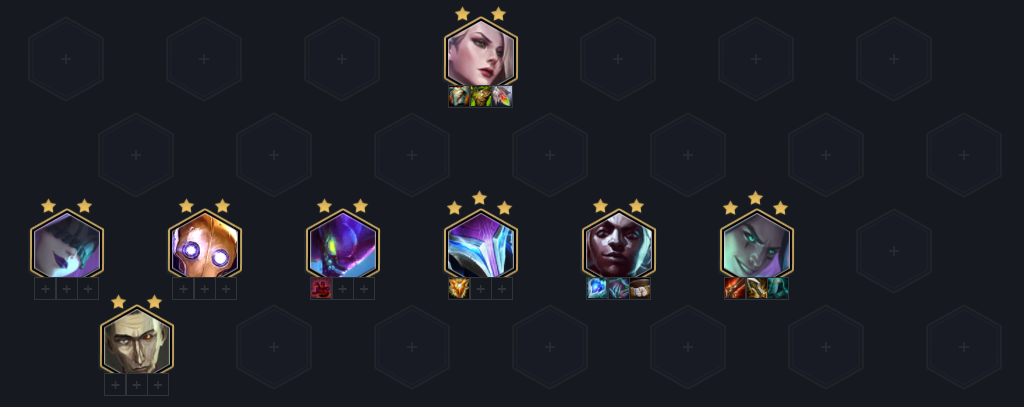Select the purple-lipped champion with dark bangs
This screenshot has width=1024, height=407.
tap(67, 245)
